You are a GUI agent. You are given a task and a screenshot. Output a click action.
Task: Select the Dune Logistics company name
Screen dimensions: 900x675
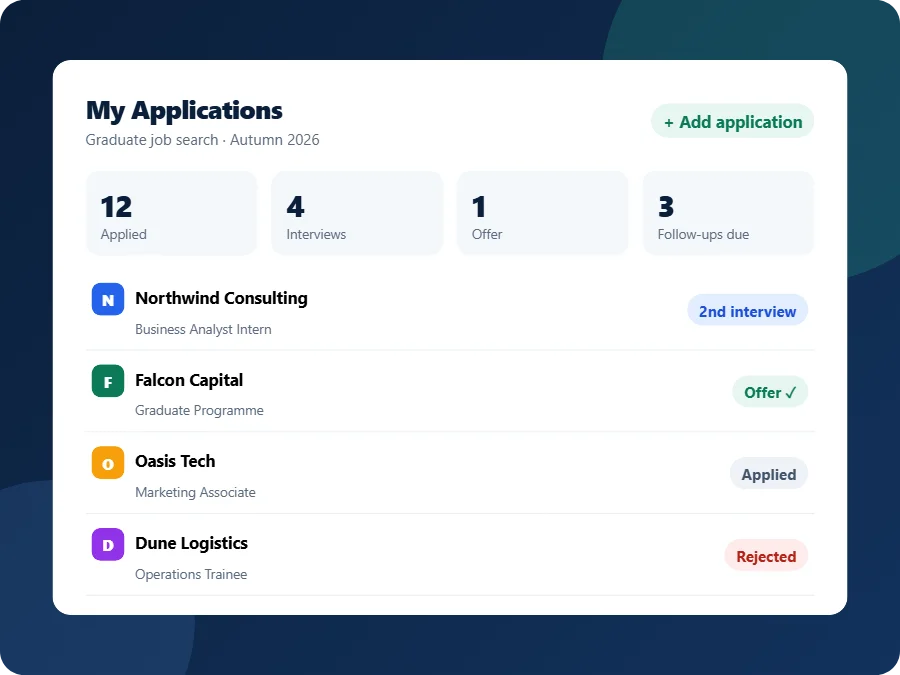pos(191,544)
